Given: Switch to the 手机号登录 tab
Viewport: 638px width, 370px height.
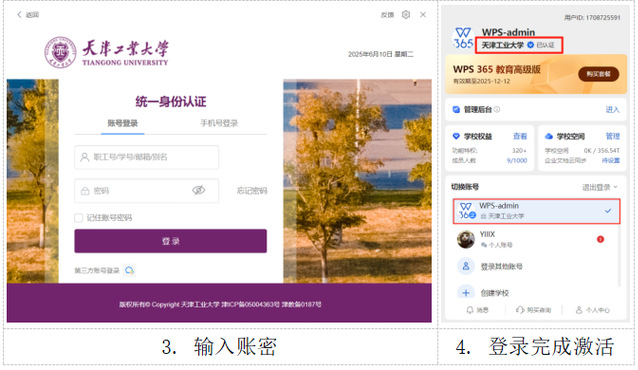Looking at the screenshot, I should [219, 123].
